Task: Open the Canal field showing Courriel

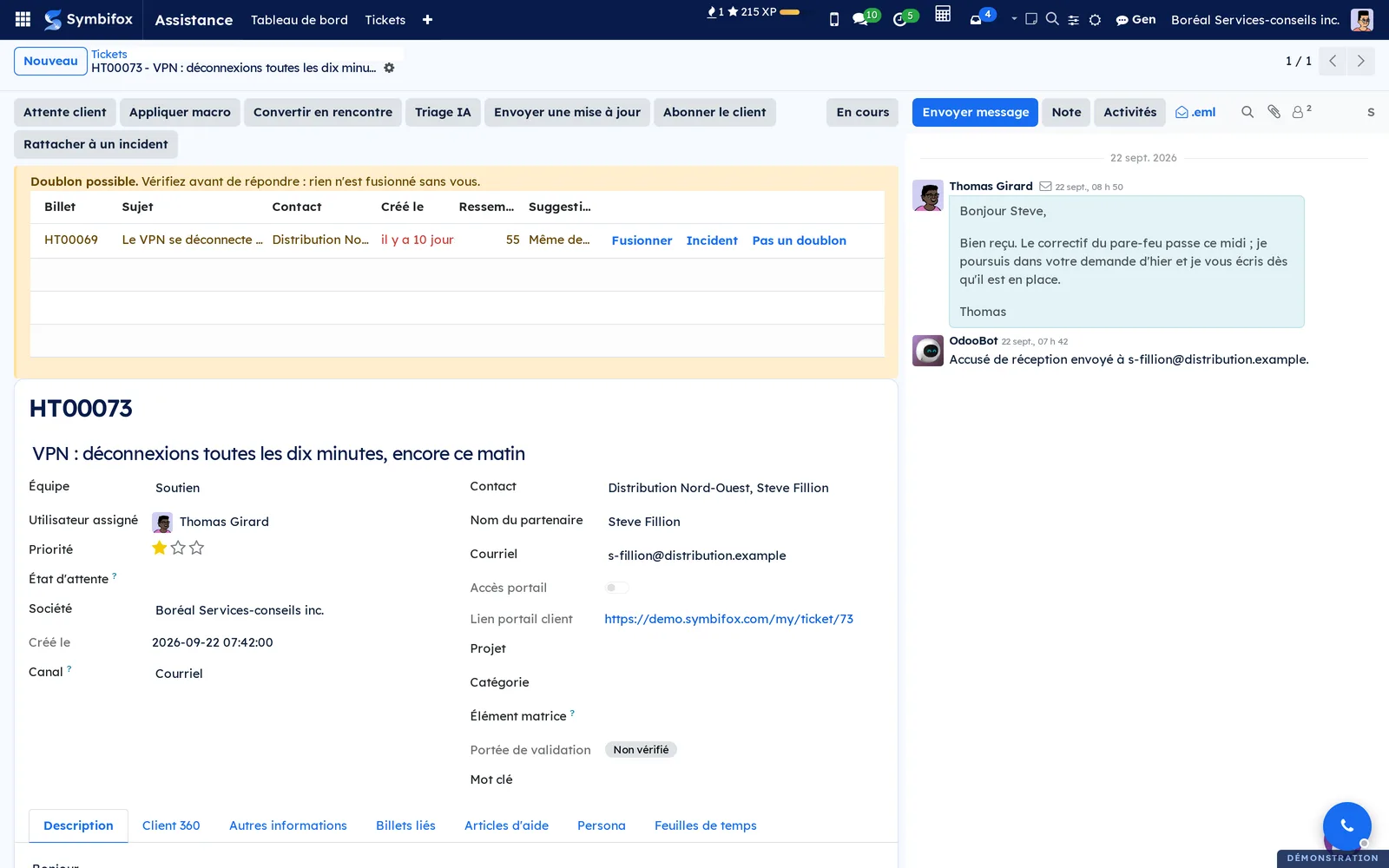Action: pyautogui.click(x=297, y=674)
